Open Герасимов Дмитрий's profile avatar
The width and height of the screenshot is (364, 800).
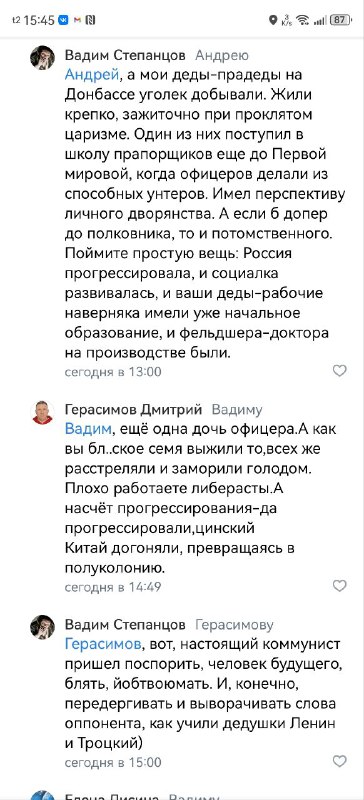[42, 412]
